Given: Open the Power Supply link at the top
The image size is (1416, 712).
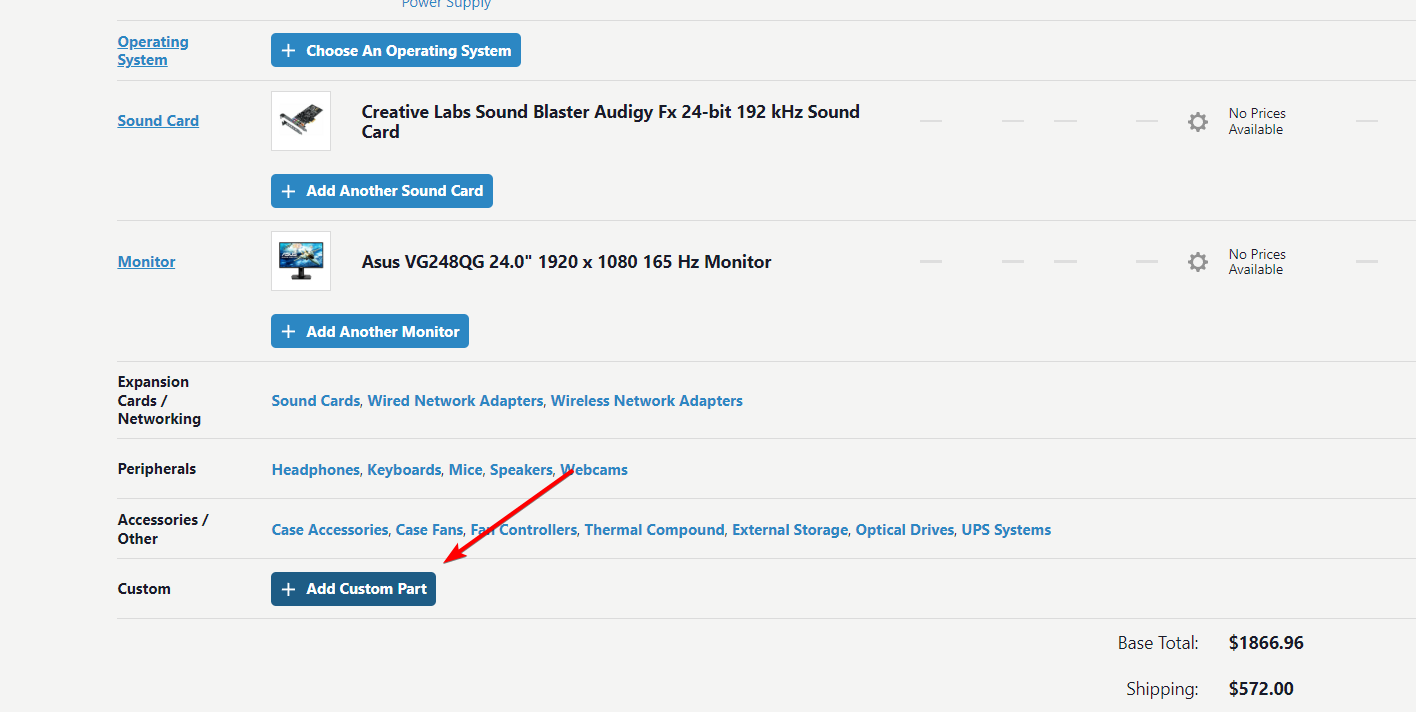Looking at the screenshot, I should (446, 5).
